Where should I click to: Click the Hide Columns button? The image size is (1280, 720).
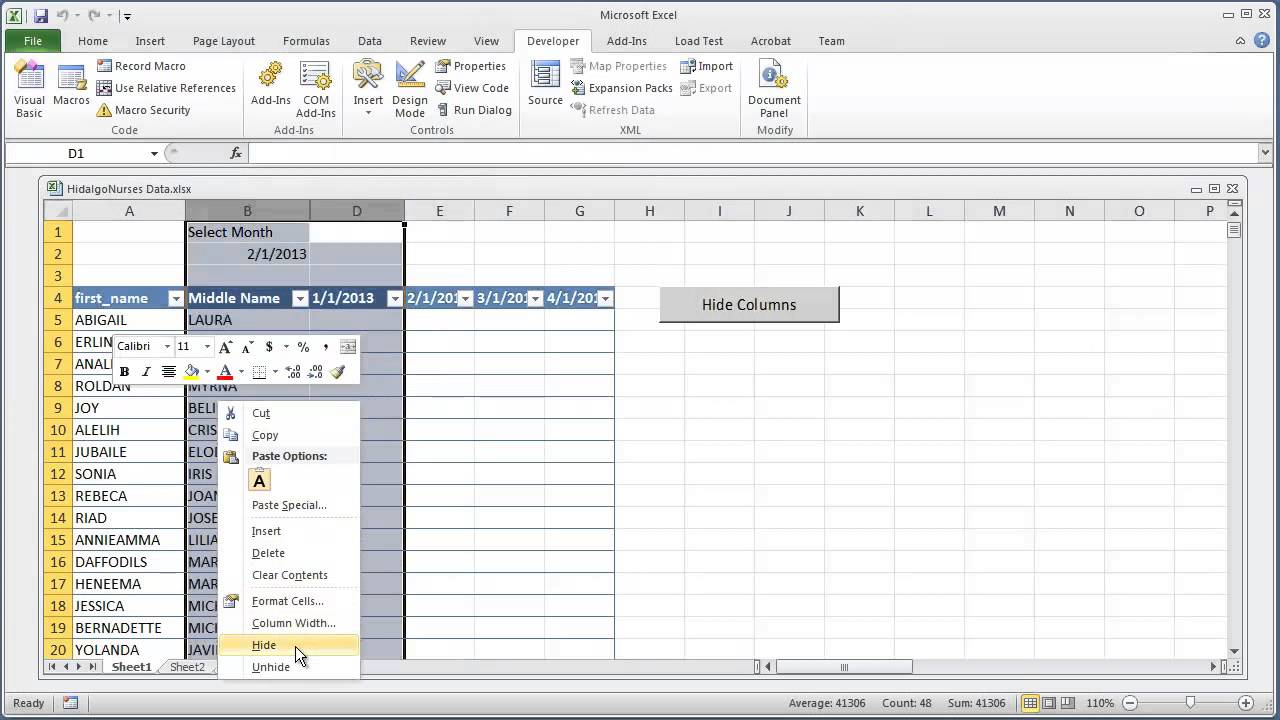pos(749,305)
